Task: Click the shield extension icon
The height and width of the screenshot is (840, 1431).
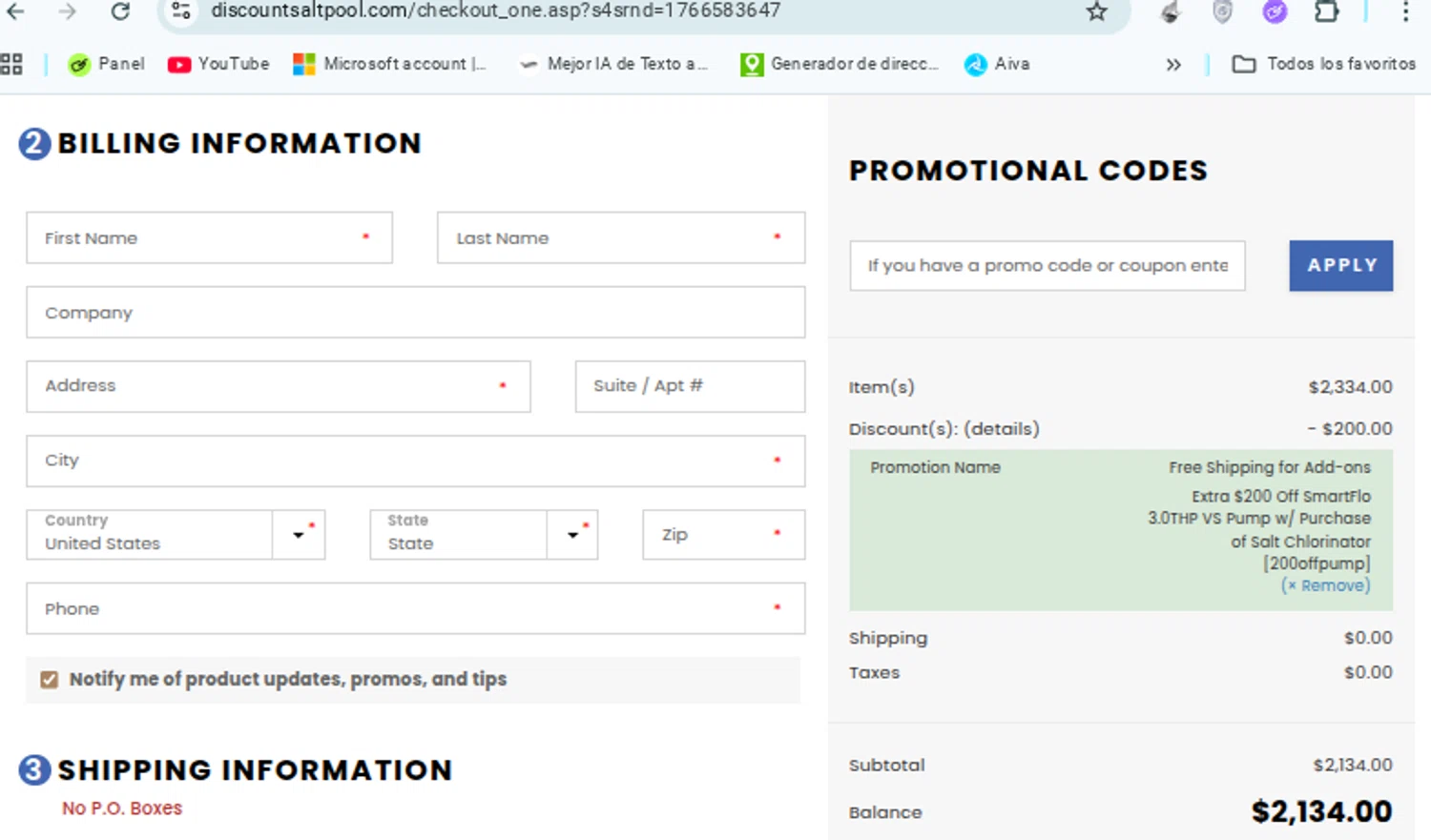Action: click(1222, 11)
